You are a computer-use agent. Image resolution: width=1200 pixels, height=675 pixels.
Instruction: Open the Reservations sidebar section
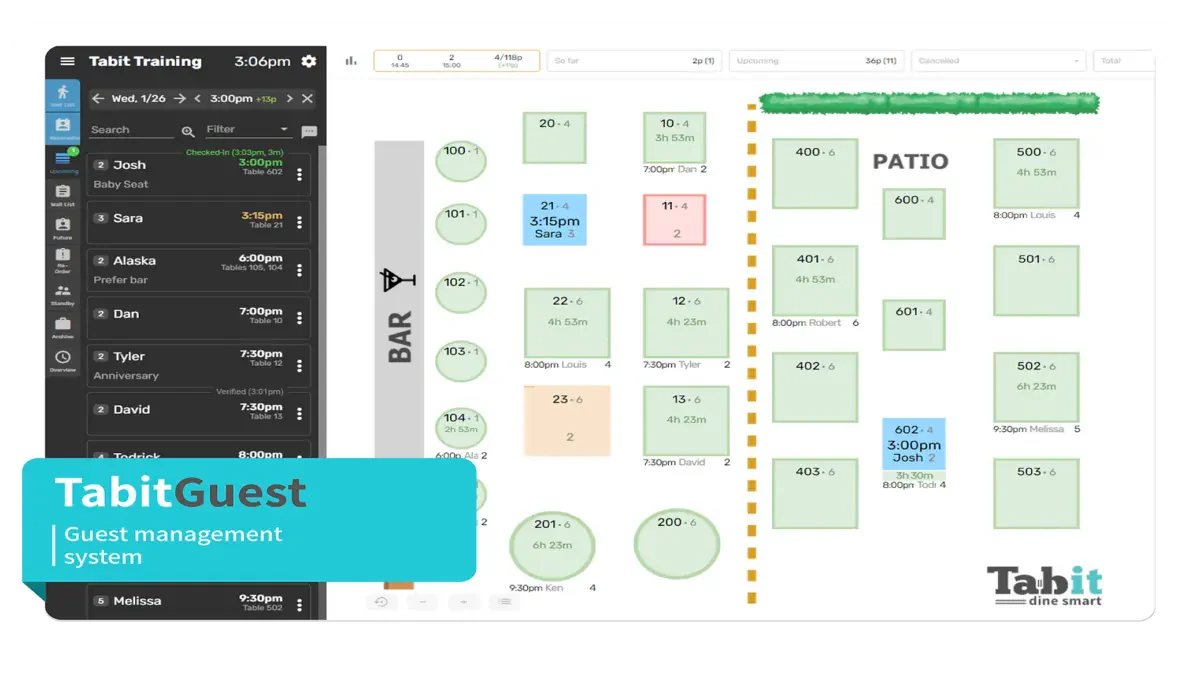(62, 128)
